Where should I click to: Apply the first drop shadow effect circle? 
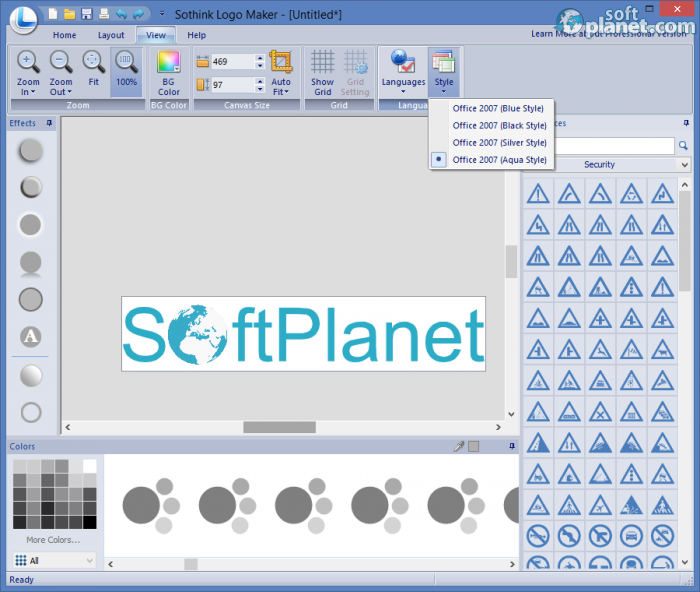[30, 150]
